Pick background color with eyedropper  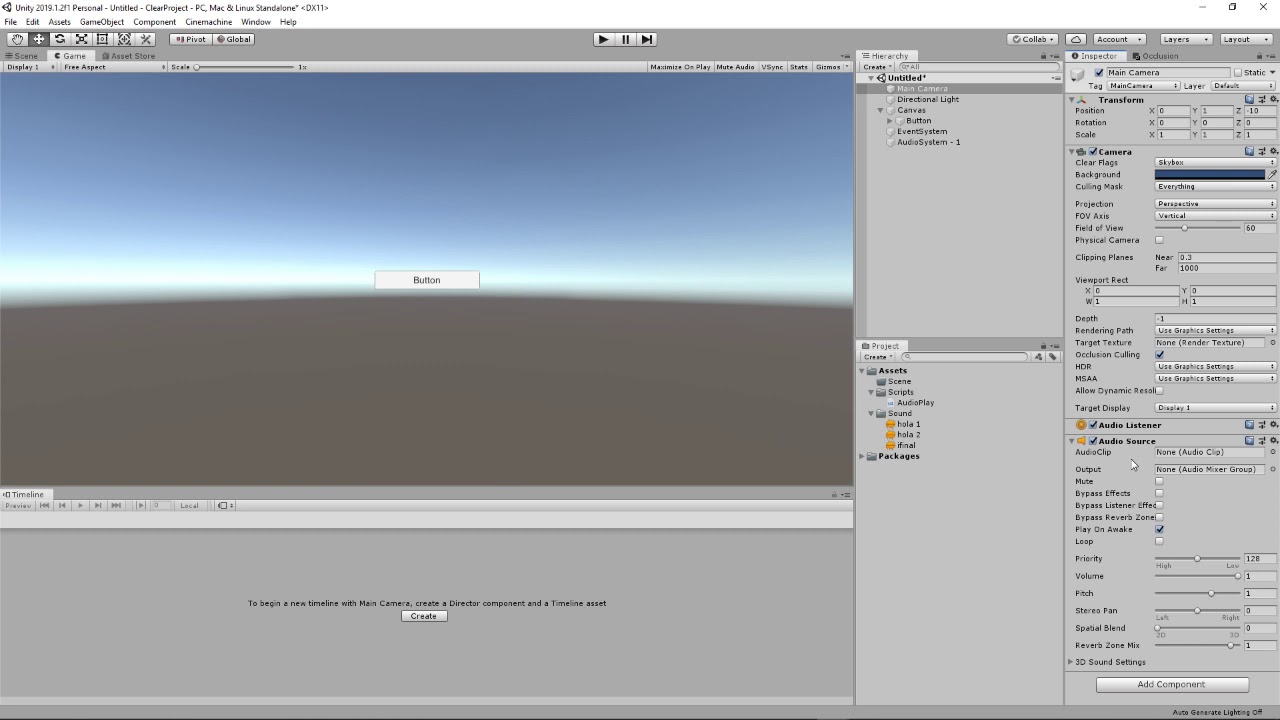[1272, 174]
